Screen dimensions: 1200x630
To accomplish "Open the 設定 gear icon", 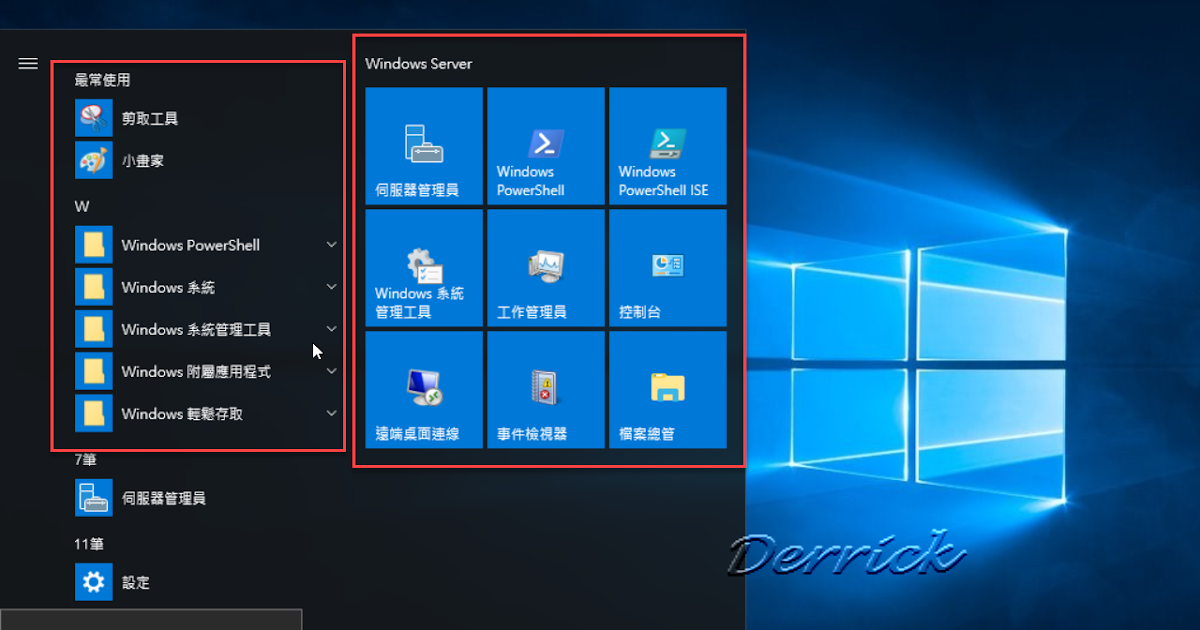I will [x=94, y=581].
